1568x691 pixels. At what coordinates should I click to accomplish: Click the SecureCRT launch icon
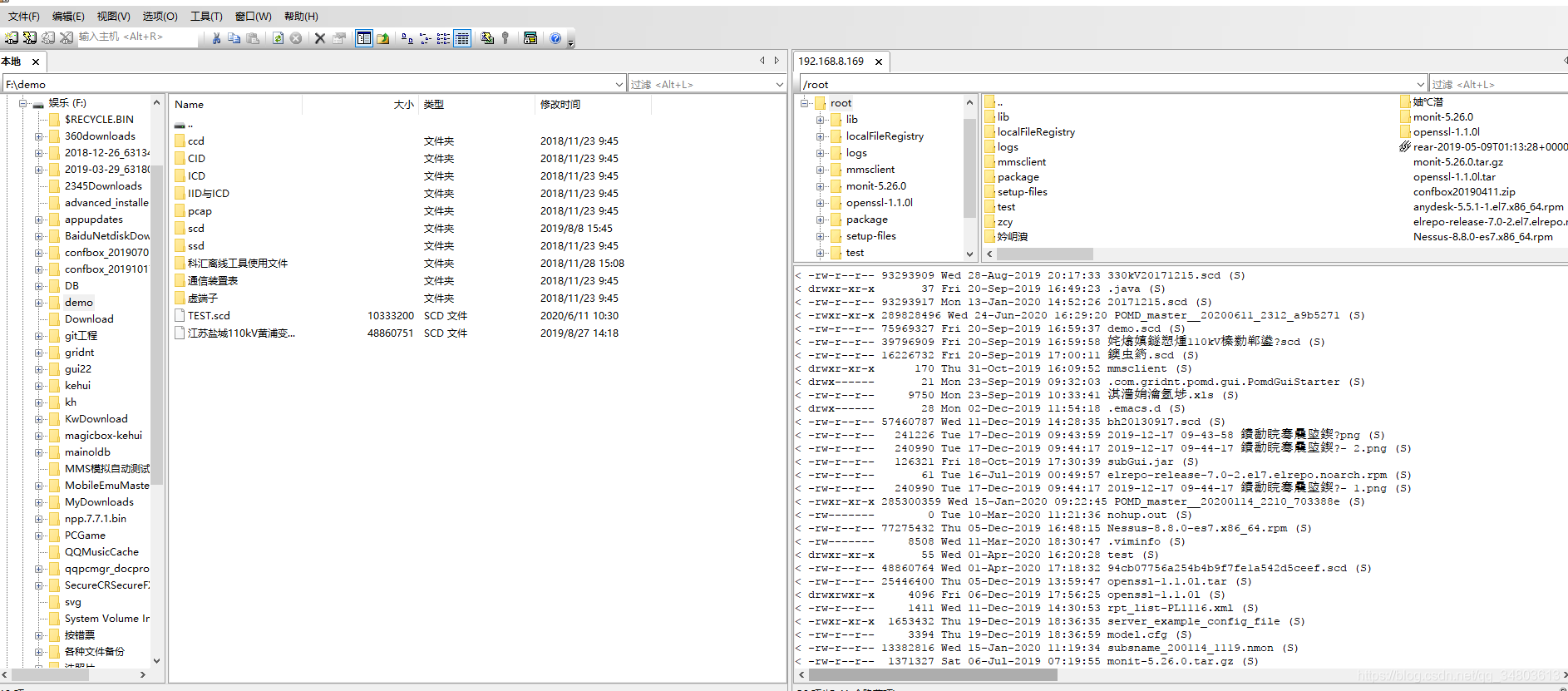[x=530, y=38]
